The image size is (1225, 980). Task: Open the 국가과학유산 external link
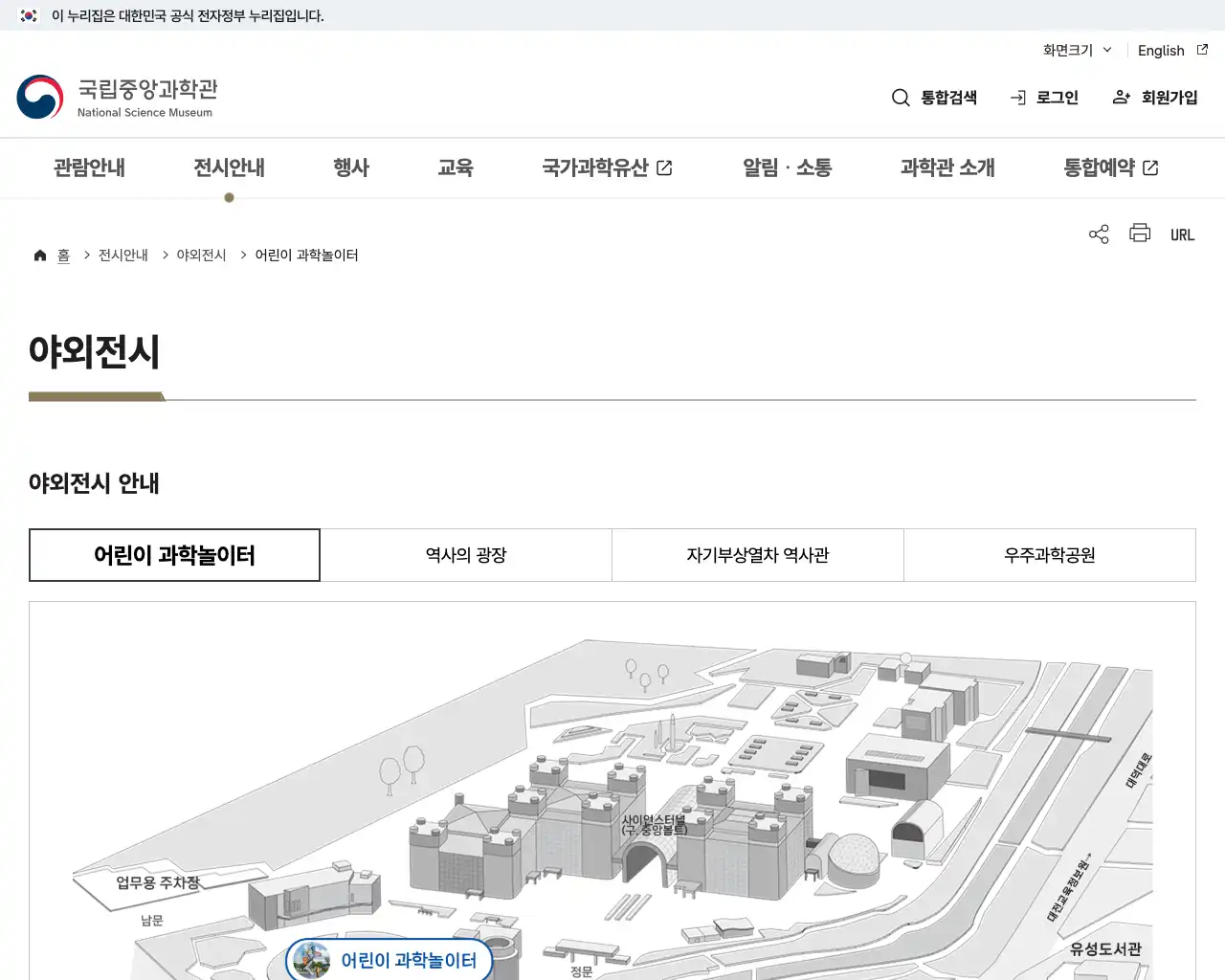click(607, 167)
